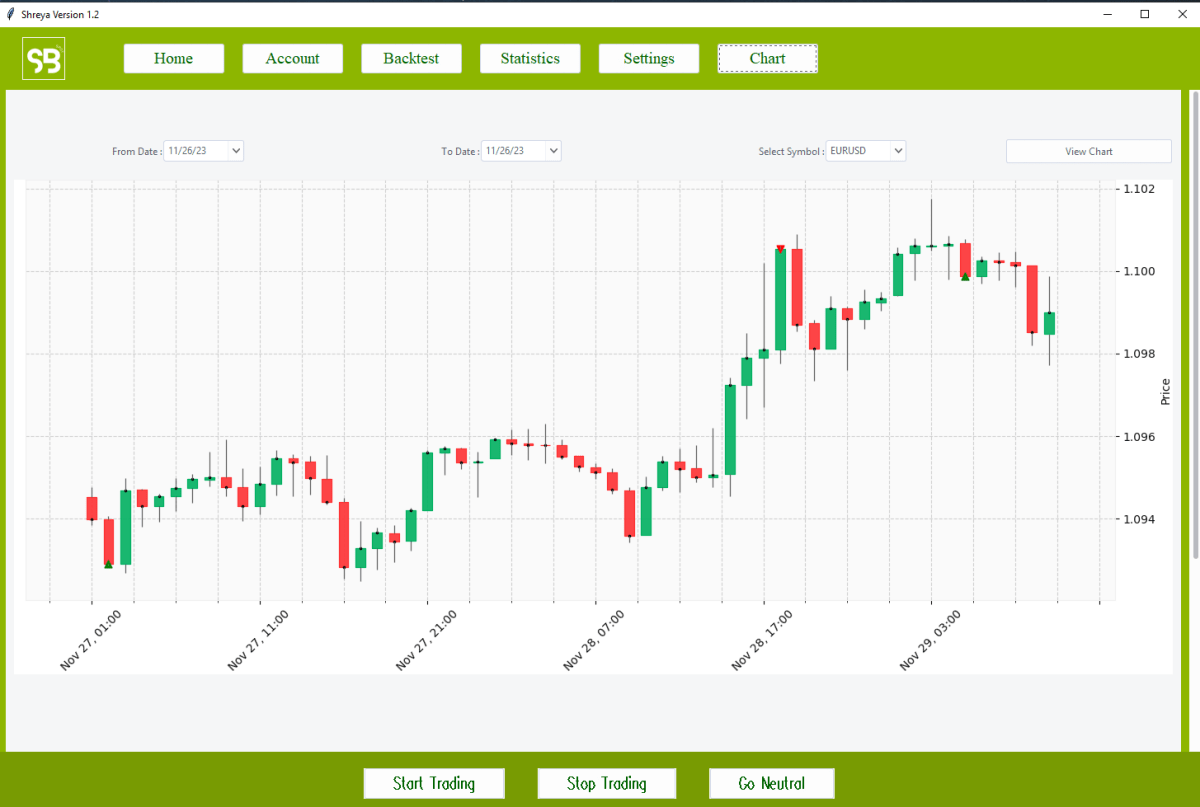Switch to the Home tab
The height and width of the screenshot is (807, 1200).
click(x=173, y=58)
